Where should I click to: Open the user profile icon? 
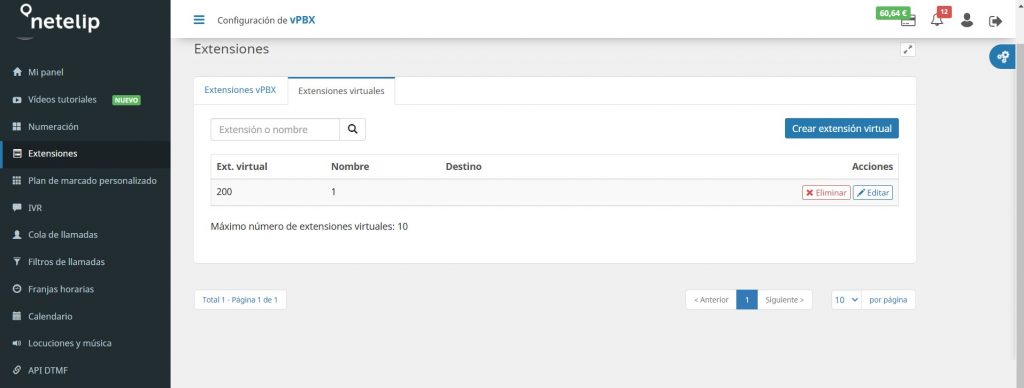967,20
